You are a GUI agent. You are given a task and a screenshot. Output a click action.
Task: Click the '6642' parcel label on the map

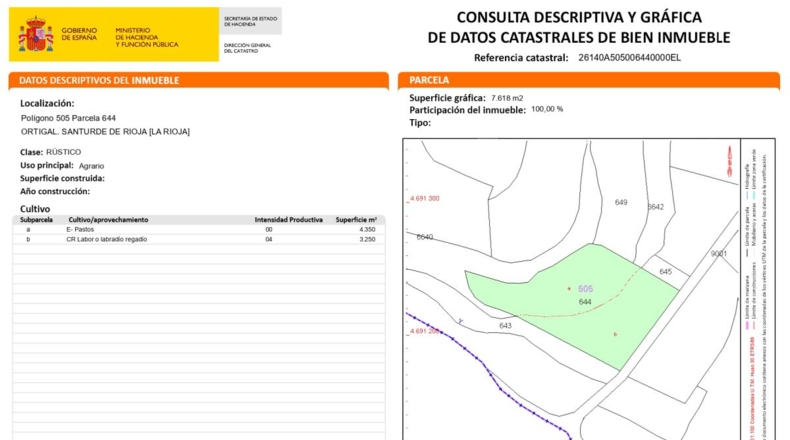point(655,207)
